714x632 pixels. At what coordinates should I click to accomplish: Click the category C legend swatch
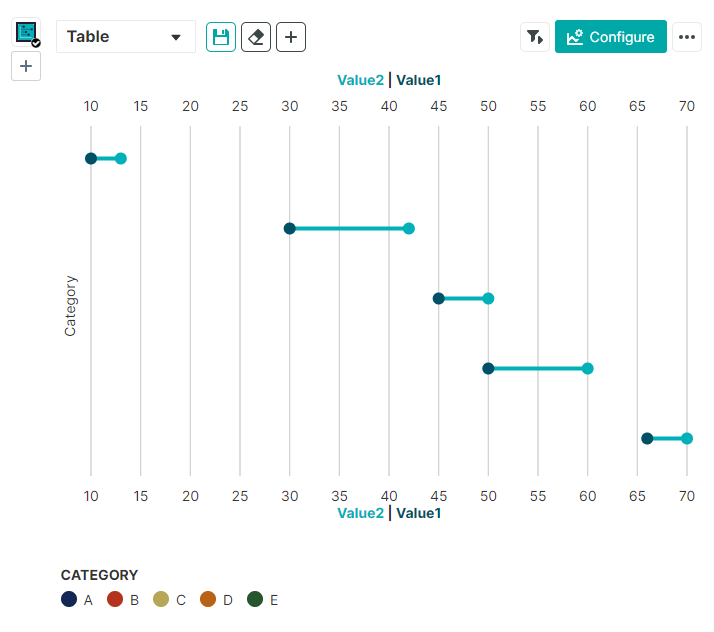[161, 599]
